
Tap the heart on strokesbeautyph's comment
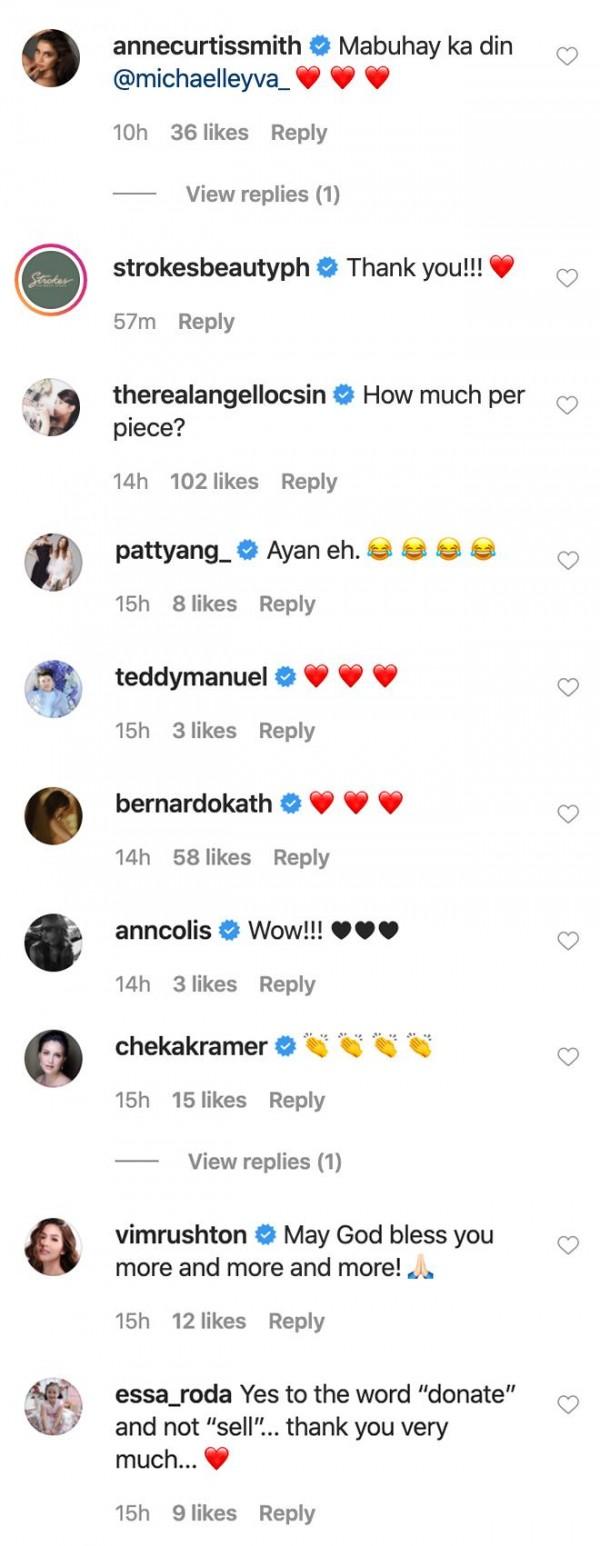[567, 279]
